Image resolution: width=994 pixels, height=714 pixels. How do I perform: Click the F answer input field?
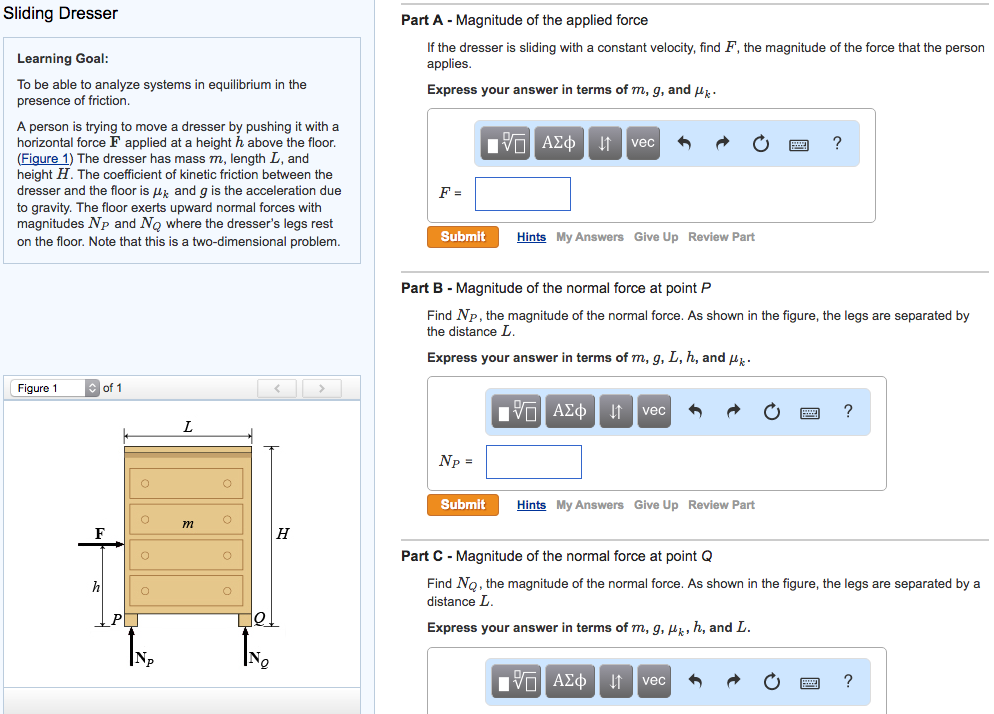[x=523, y=194]
